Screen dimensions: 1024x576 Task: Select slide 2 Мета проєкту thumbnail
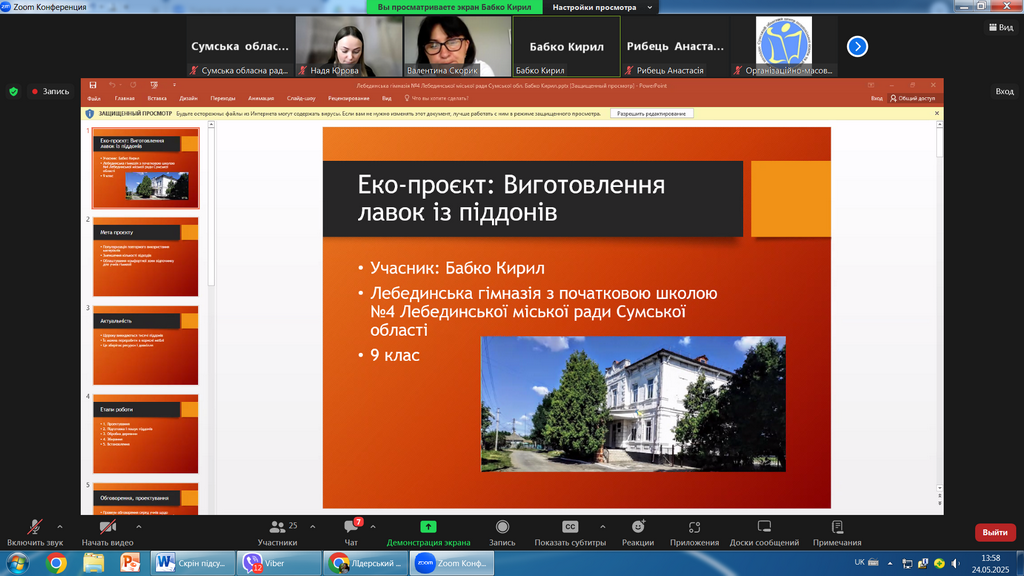[x=146, y=257]
